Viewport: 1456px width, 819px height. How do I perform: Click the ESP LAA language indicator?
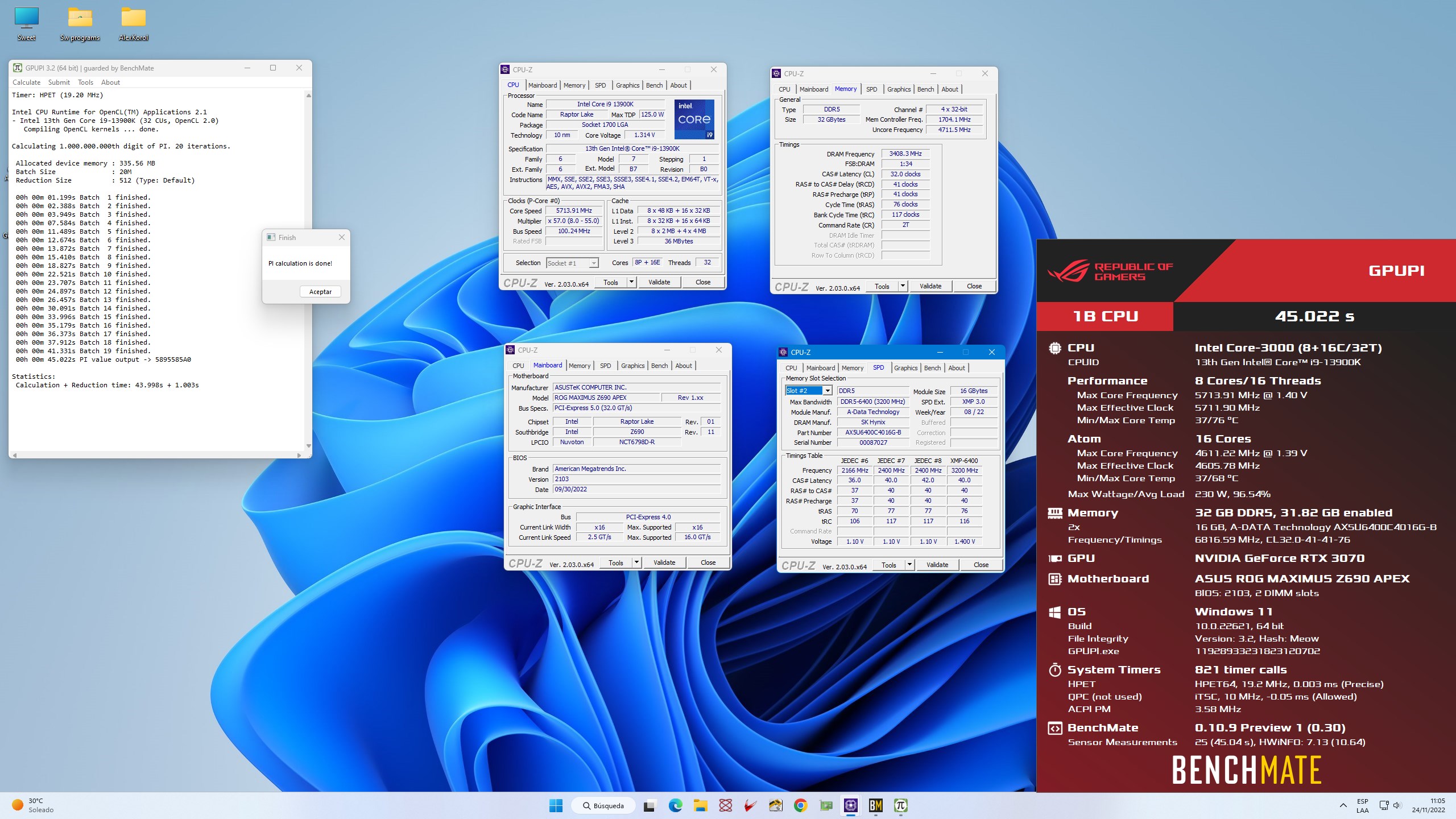coord(1362,805)
